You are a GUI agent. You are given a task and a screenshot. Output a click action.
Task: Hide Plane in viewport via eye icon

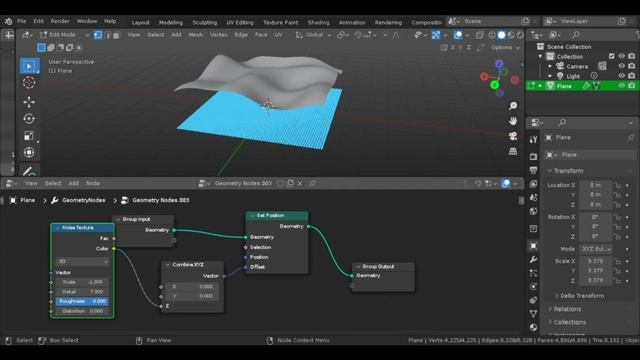tap(621, 86)
